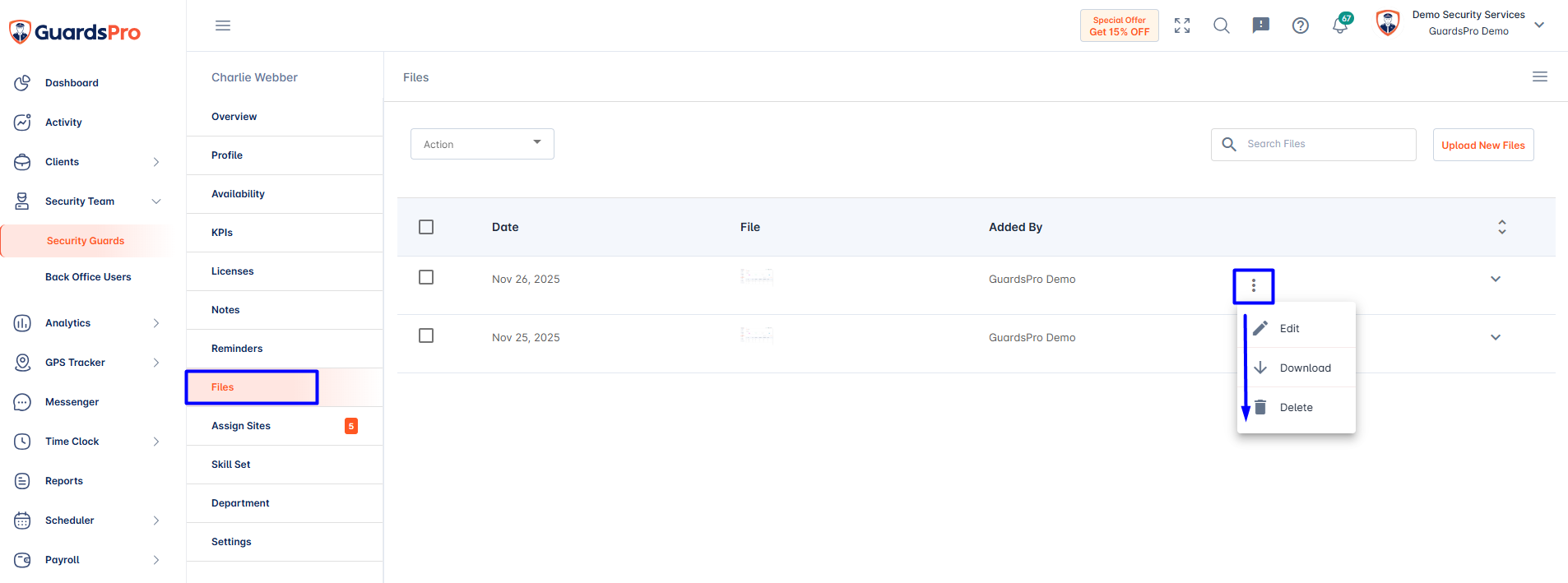Toggle the sidebar hamburger menu
Image resolution: width=1568 pixels, height=583 pixels.
click(223, 25)
